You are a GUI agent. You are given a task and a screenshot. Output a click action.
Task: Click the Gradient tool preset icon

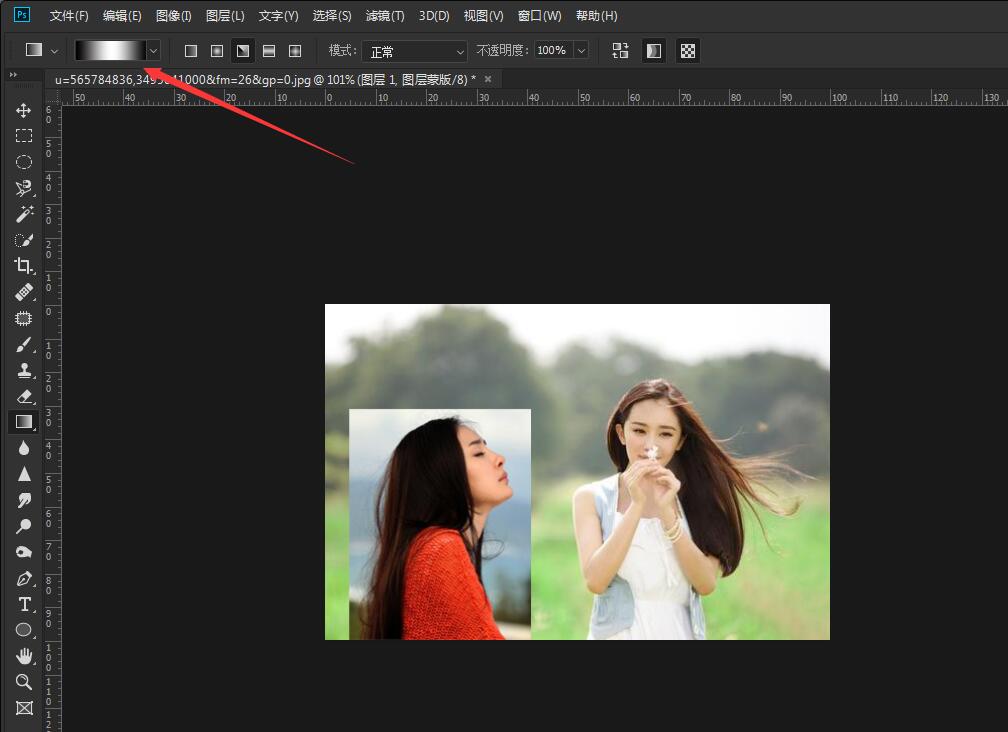33,50
